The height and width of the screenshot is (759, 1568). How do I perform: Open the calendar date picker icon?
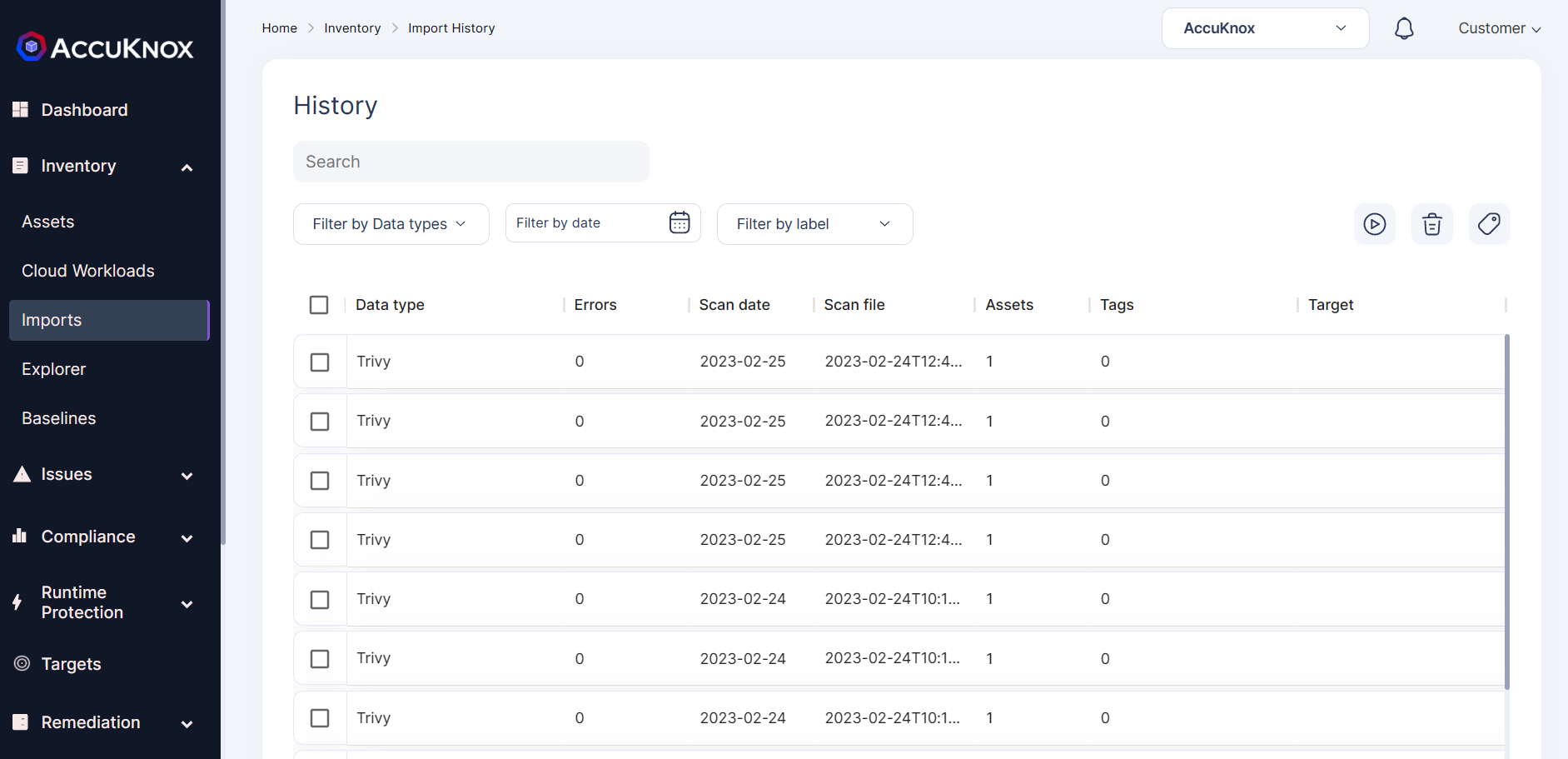pyautogui.click(x=679, y=222)
